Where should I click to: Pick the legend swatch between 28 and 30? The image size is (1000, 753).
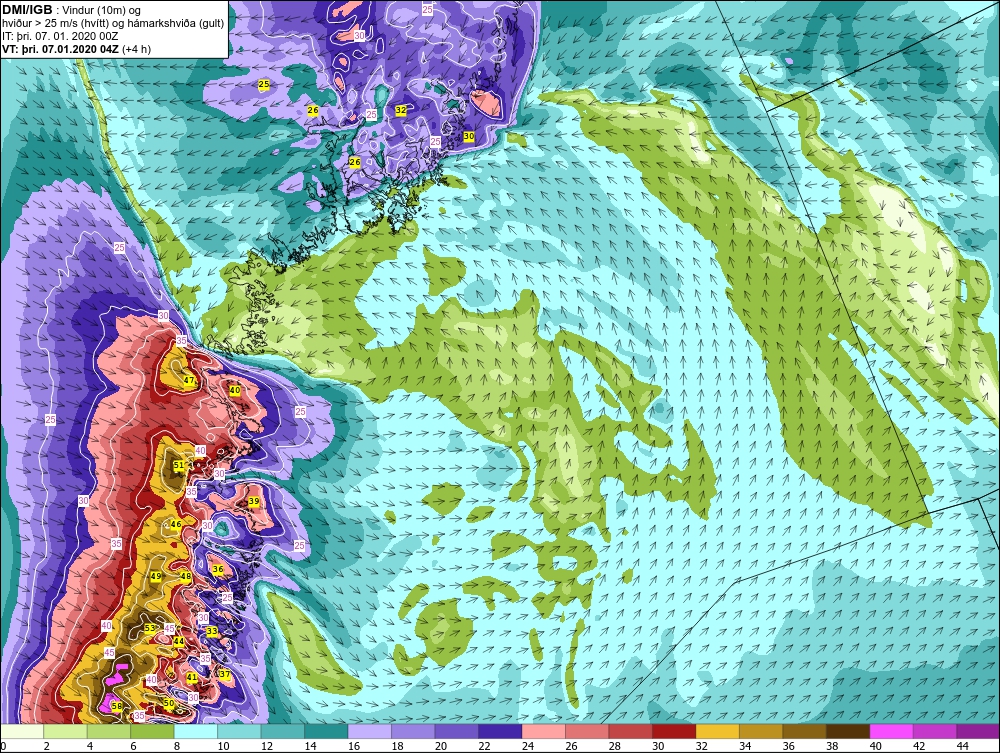coord(630,731)
